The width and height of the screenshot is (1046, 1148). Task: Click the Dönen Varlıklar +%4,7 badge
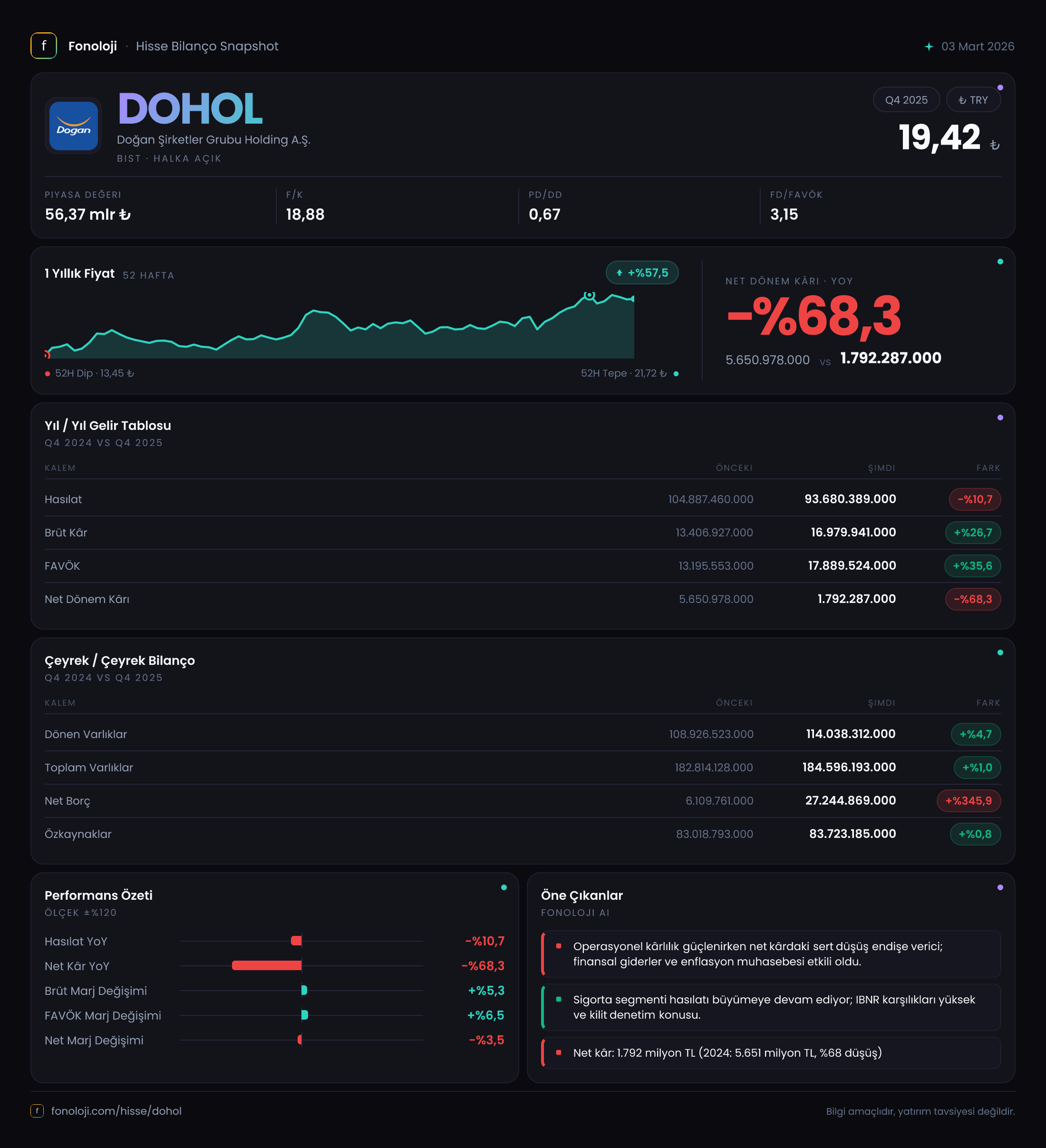click(975, 734)
